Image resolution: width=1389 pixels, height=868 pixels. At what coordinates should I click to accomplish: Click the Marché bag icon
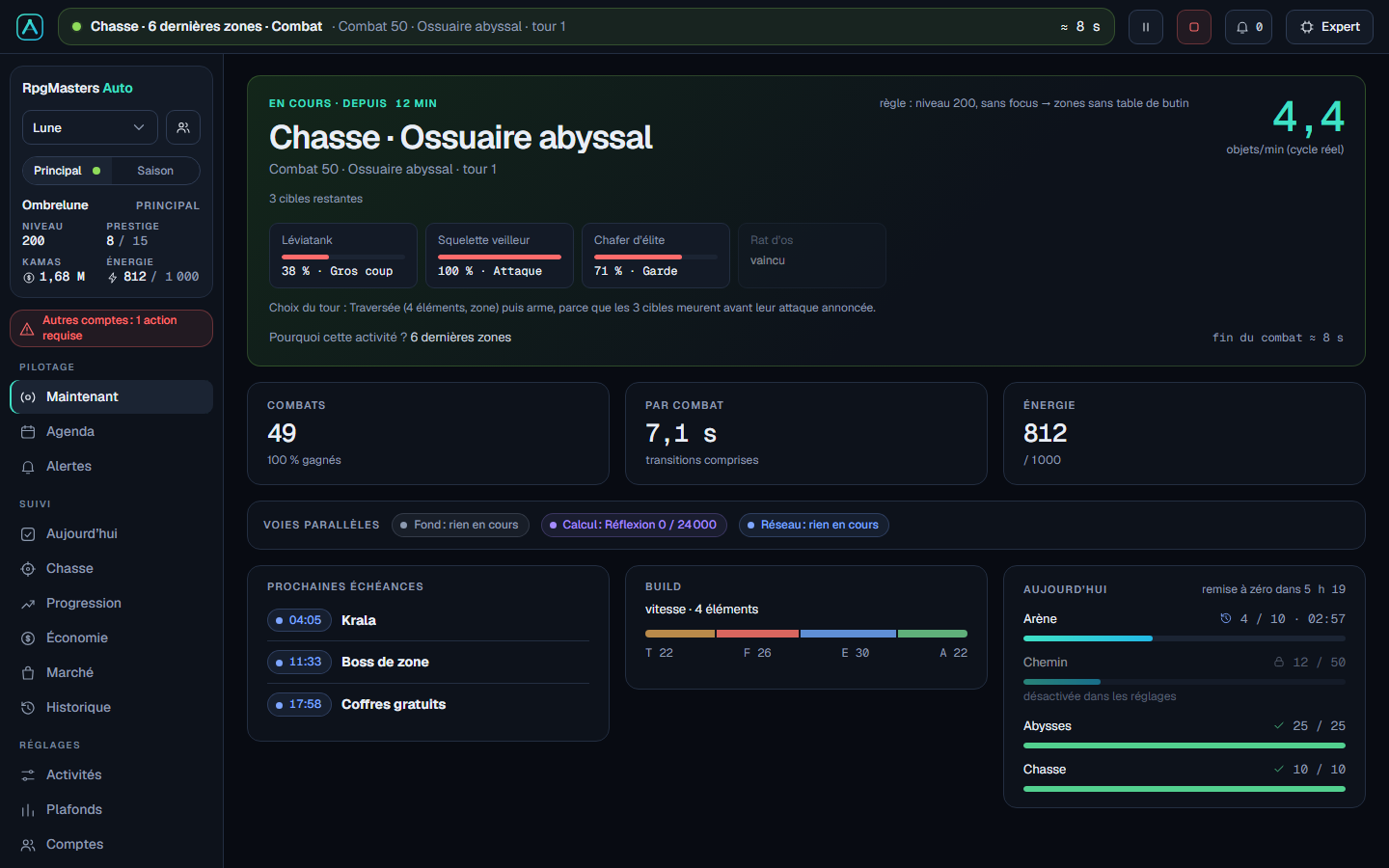28,673
